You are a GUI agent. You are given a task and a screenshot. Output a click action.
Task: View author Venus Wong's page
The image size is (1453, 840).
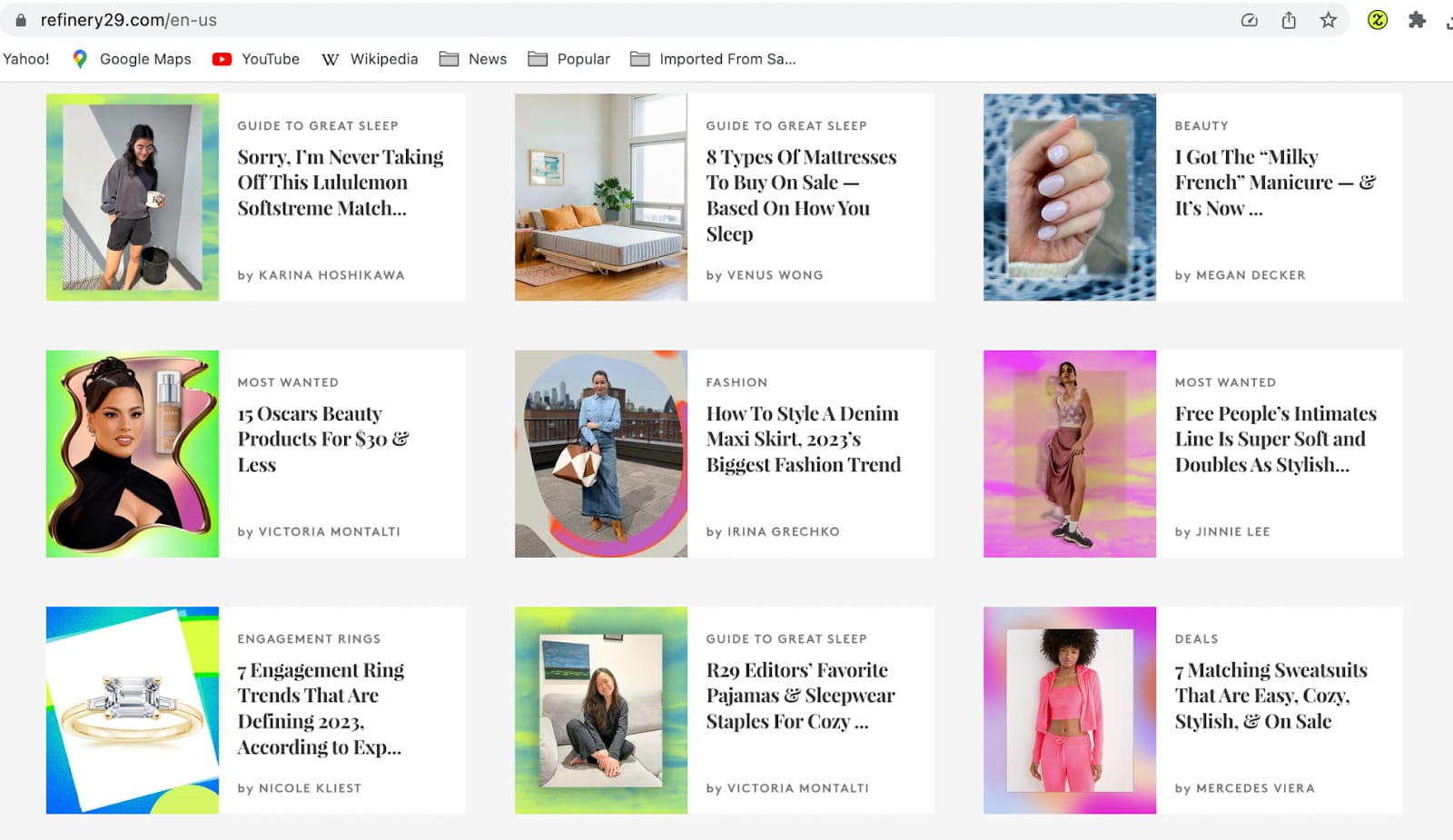[775, 275]
